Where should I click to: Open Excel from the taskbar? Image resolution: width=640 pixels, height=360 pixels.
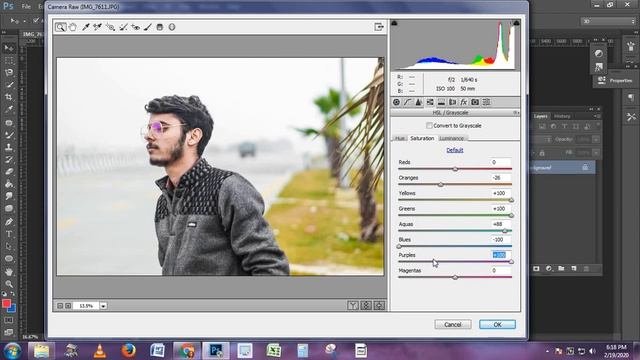pyautogui.click(x=273, y=351)
